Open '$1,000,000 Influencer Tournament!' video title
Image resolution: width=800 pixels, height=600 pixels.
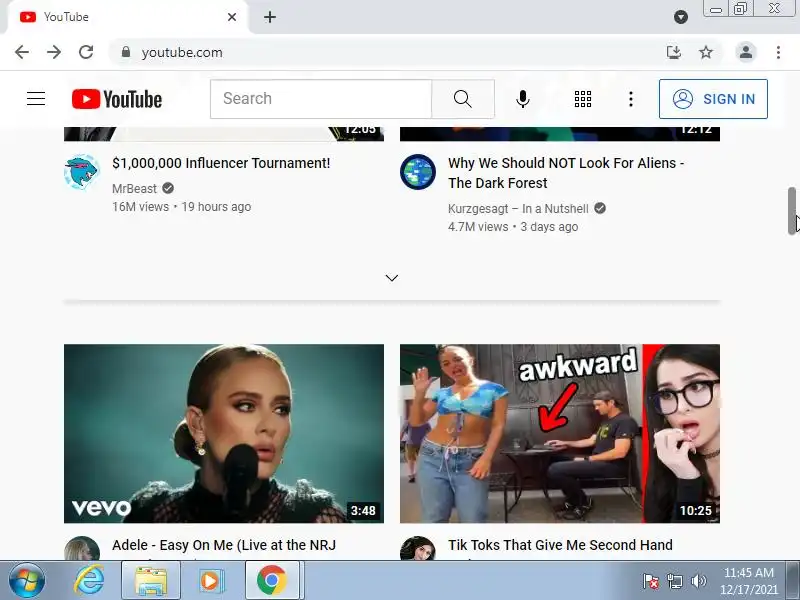point(221,163)
